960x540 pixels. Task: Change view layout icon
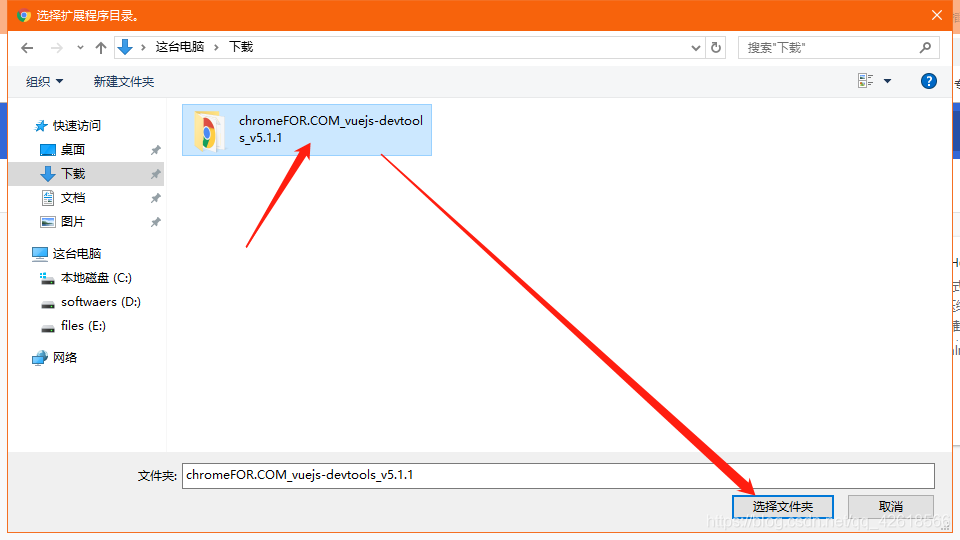[x=866, y=80]
